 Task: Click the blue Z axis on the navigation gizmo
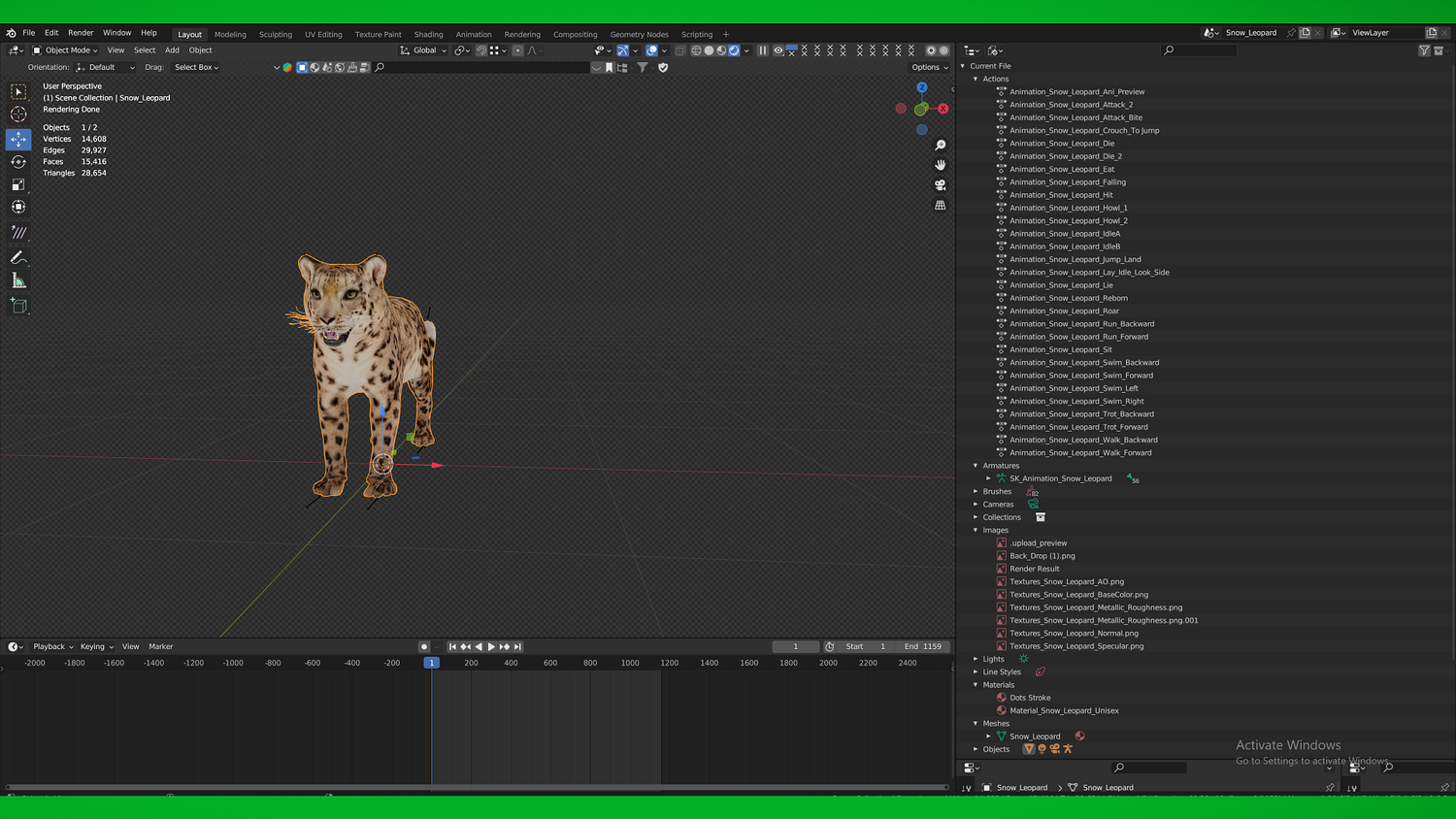(922, 87)
